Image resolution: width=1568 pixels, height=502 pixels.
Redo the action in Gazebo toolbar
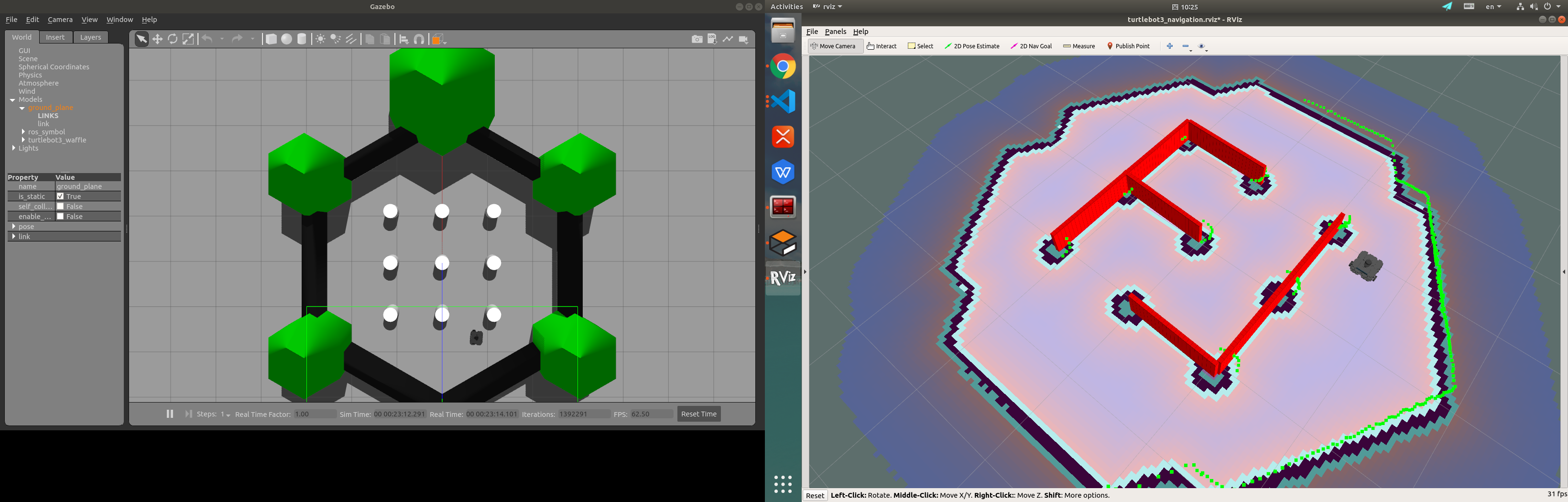click(x=238, y=39)
